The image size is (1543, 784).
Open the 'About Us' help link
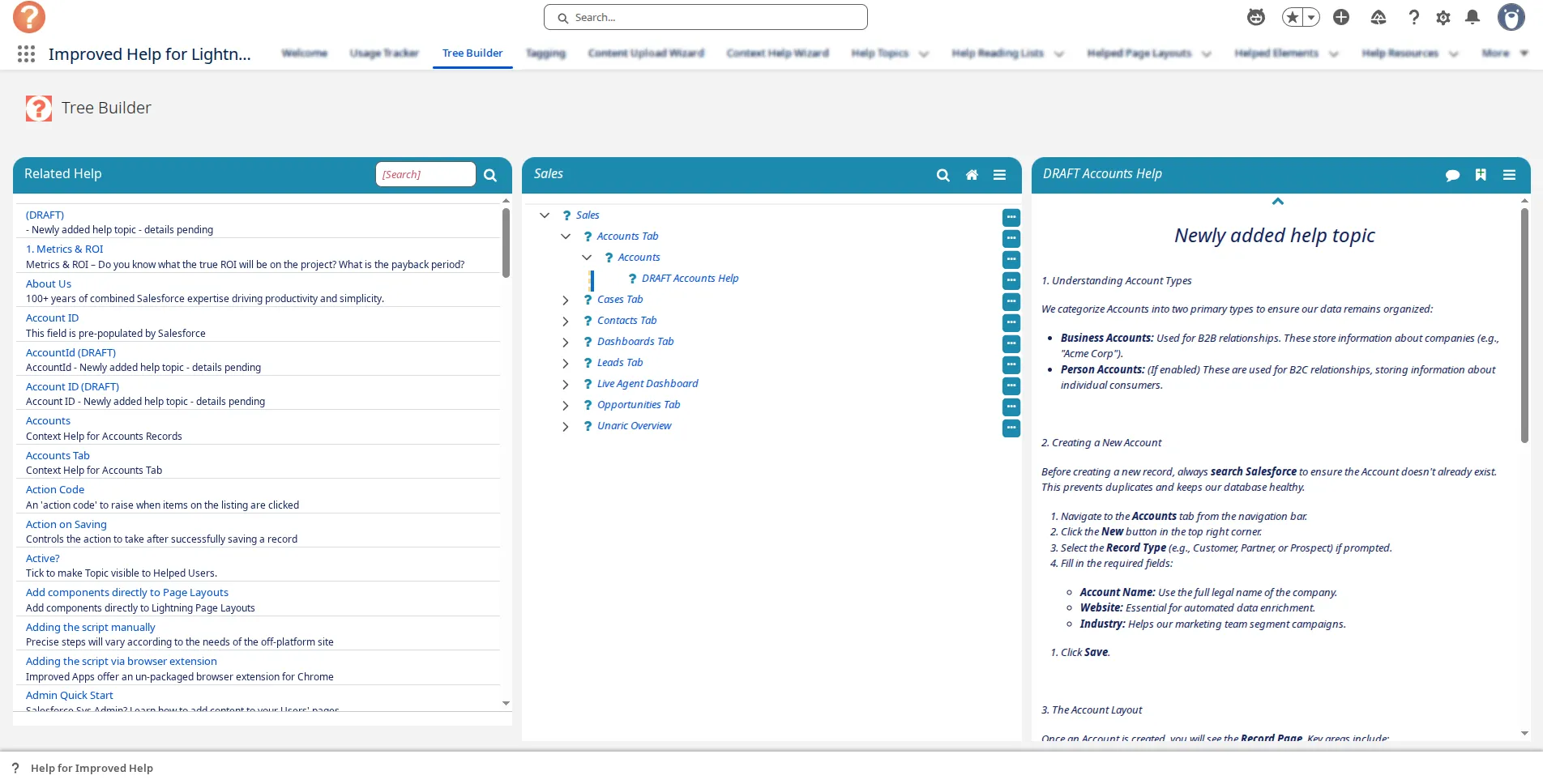pos(49,284)
